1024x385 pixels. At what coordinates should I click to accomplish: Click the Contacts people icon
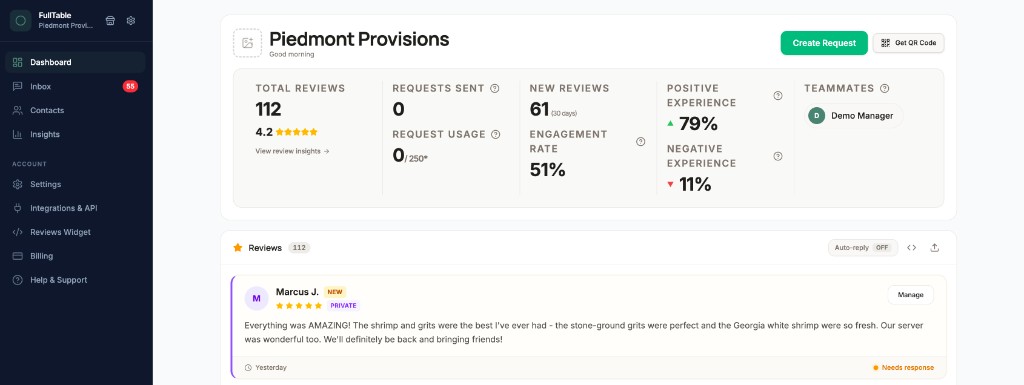(18, 110)
